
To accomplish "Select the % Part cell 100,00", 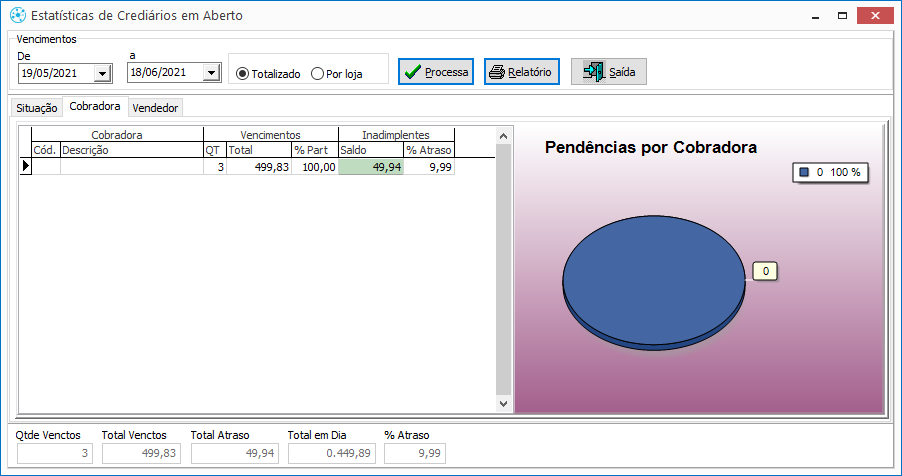I will pos(315,167).
